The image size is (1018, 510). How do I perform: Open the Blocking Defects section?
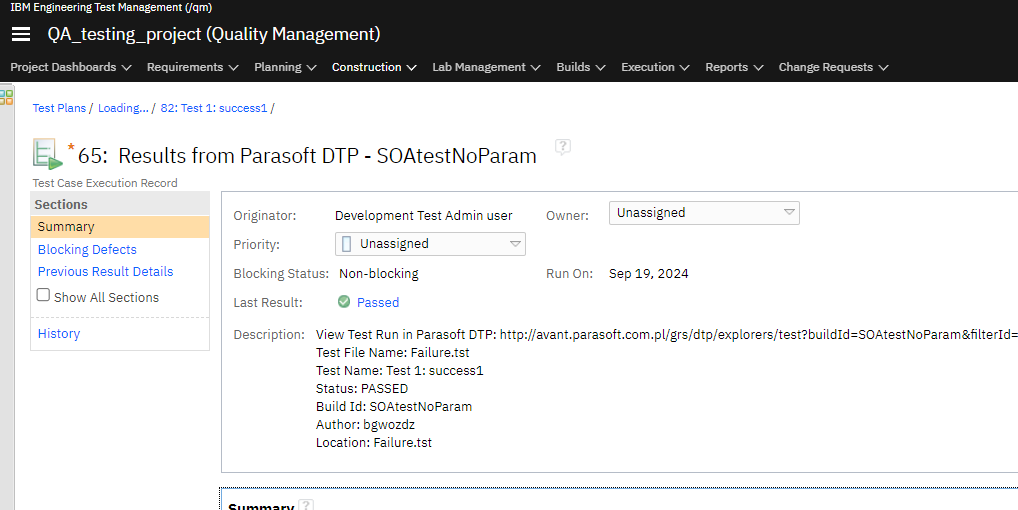pos(87,249)
